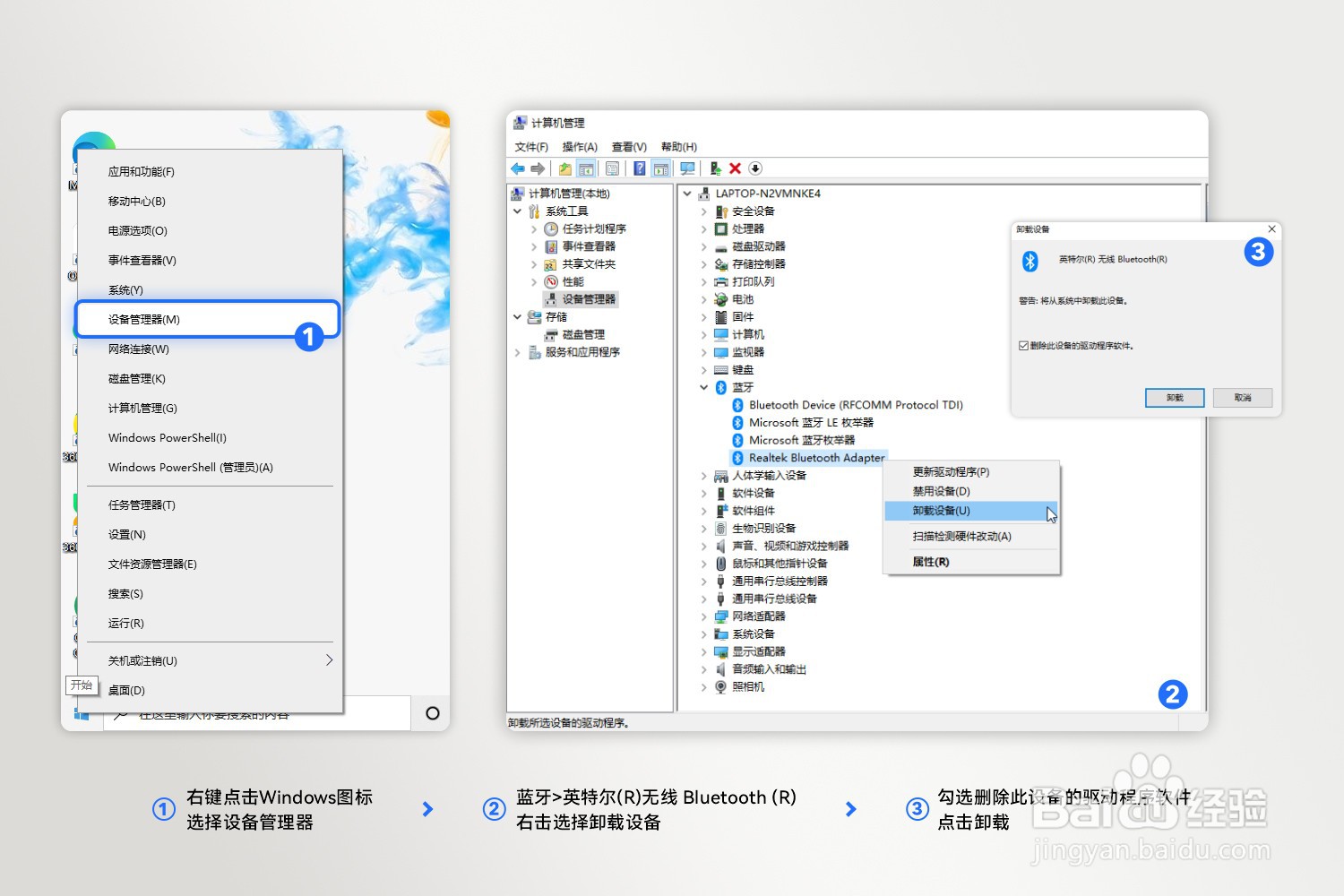1344x896 pixels.
Task: Collapse the 存储 node
Action: (517, 317)
